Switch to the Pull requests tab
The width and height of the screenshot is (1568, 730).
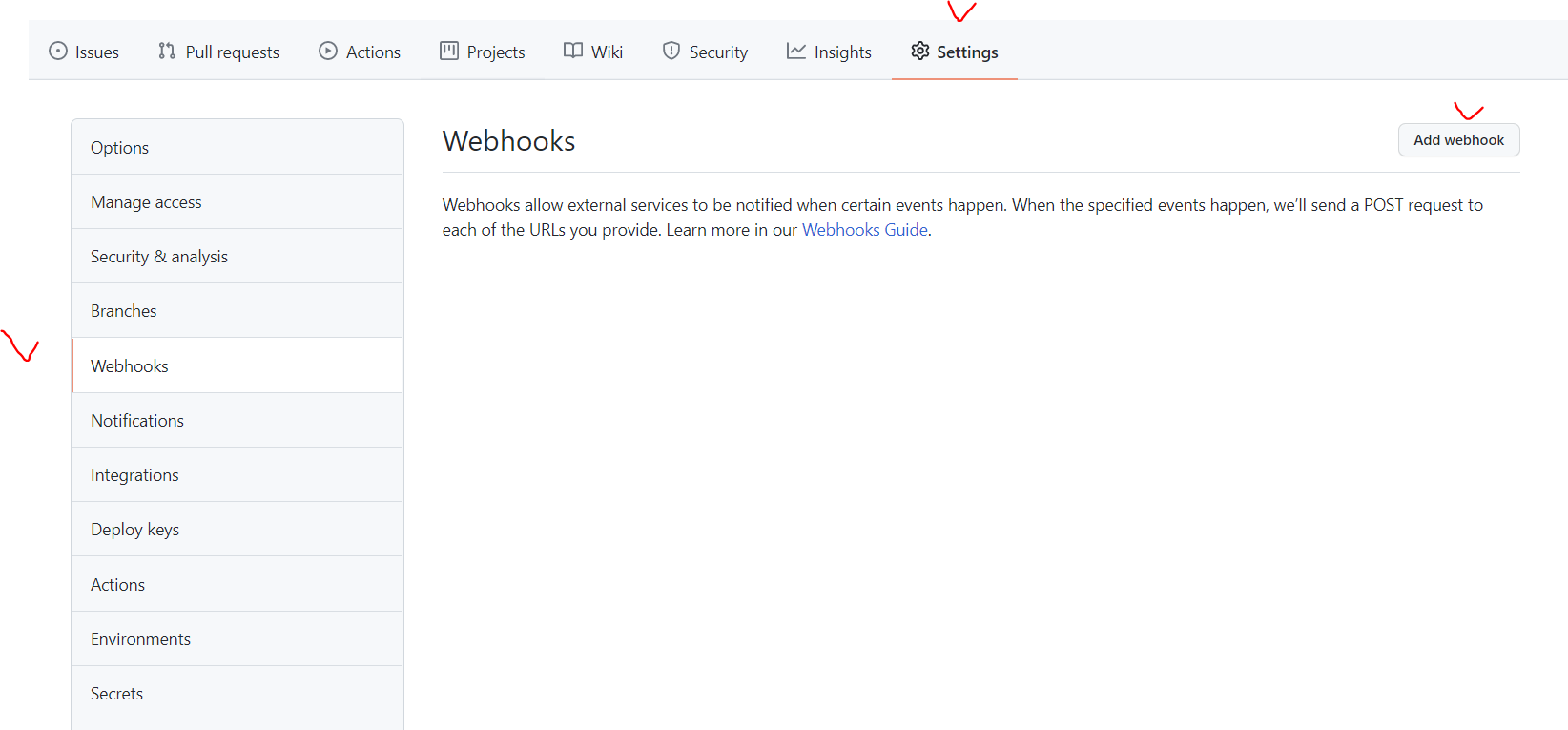point(219,52)
